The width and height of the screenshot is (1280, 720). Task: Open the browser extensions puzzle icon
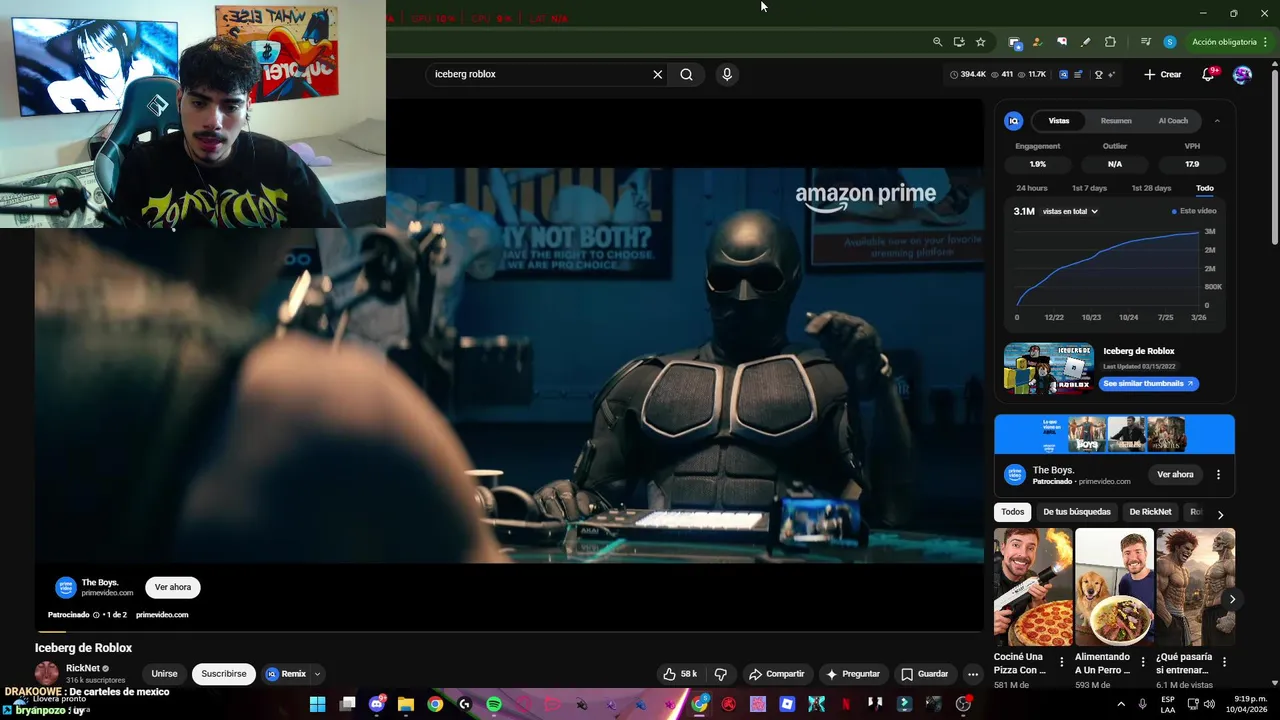pos(1110,42)
